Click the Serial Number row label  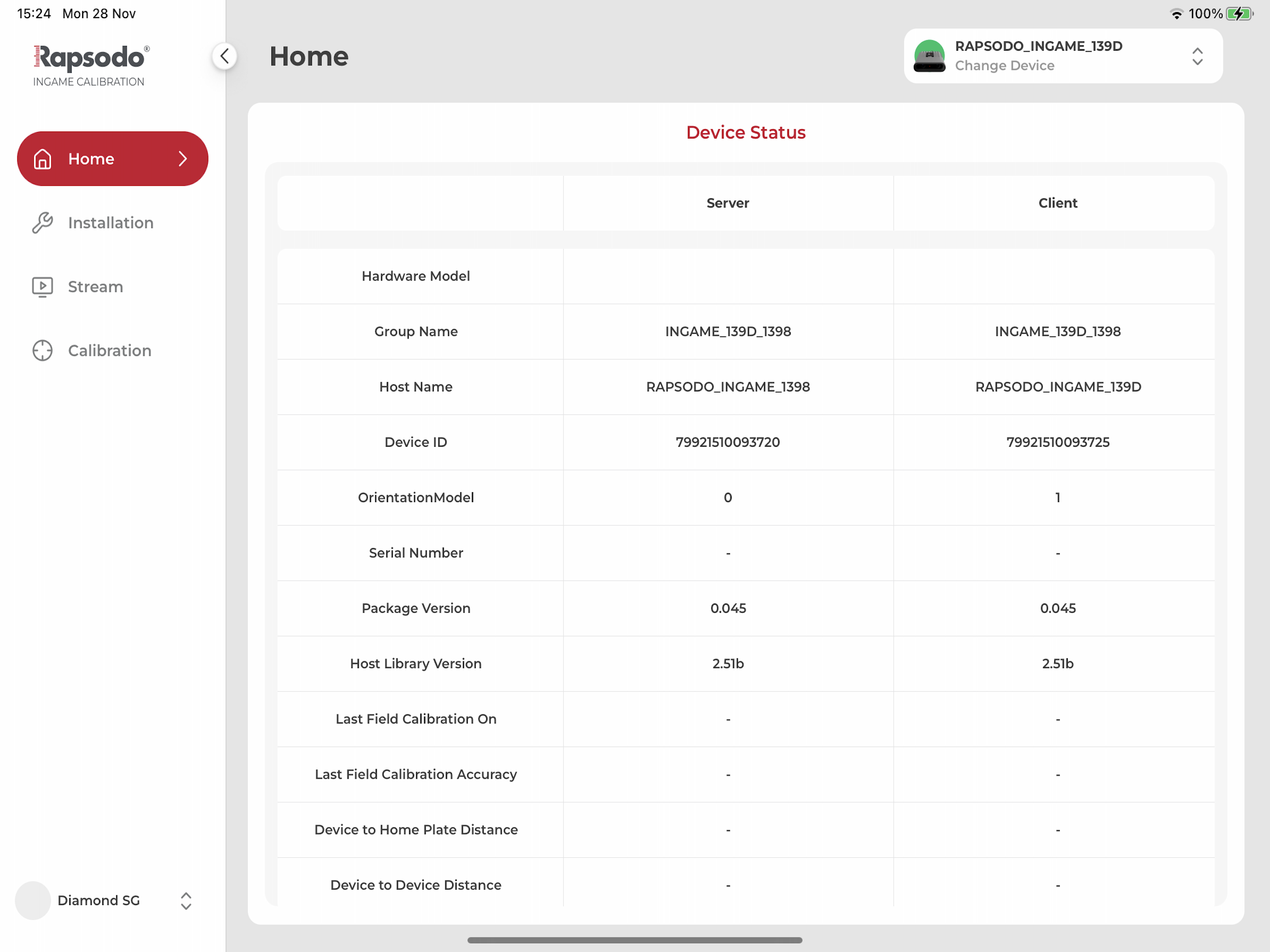click(x=416, y=552)
